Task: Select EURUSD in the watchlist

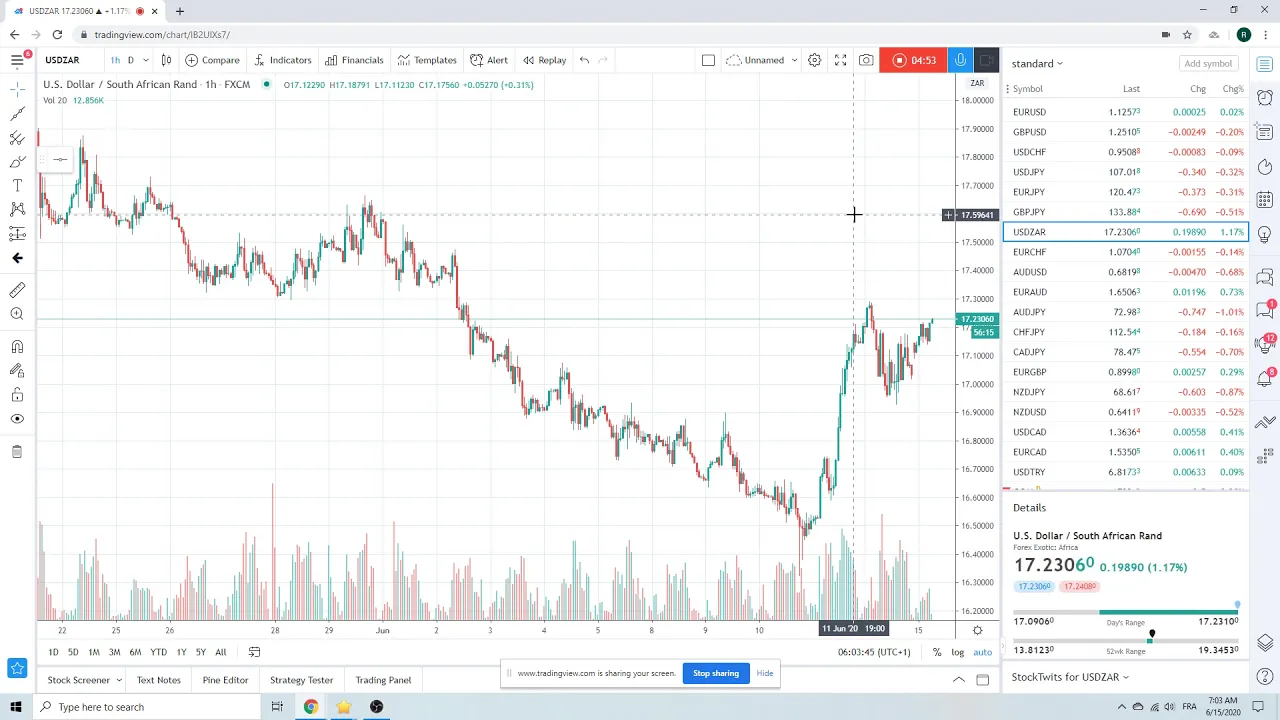Action: click(1126, 112)
